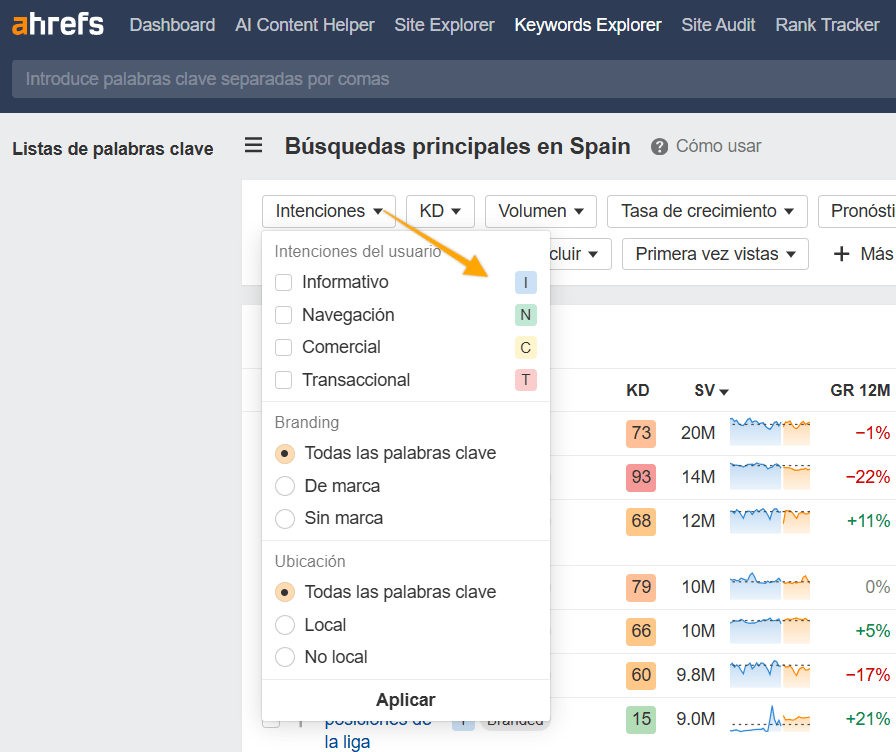
Task: Click the green "N" Navegación badge
Action: (525, 314)
